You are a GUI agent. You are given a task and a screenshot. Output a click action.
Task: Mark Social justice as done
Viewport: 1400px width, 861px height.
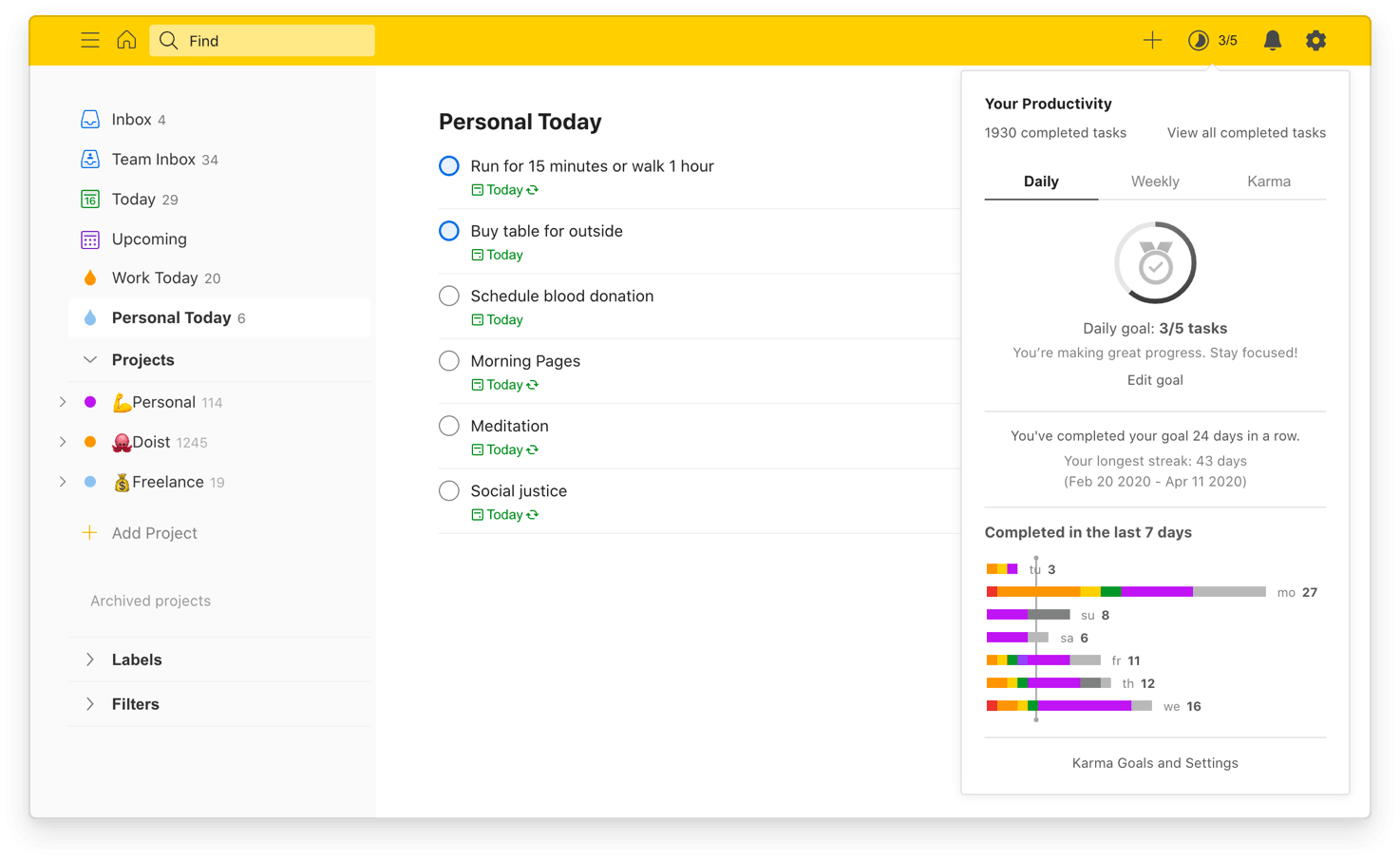click(x=448, y=490)
